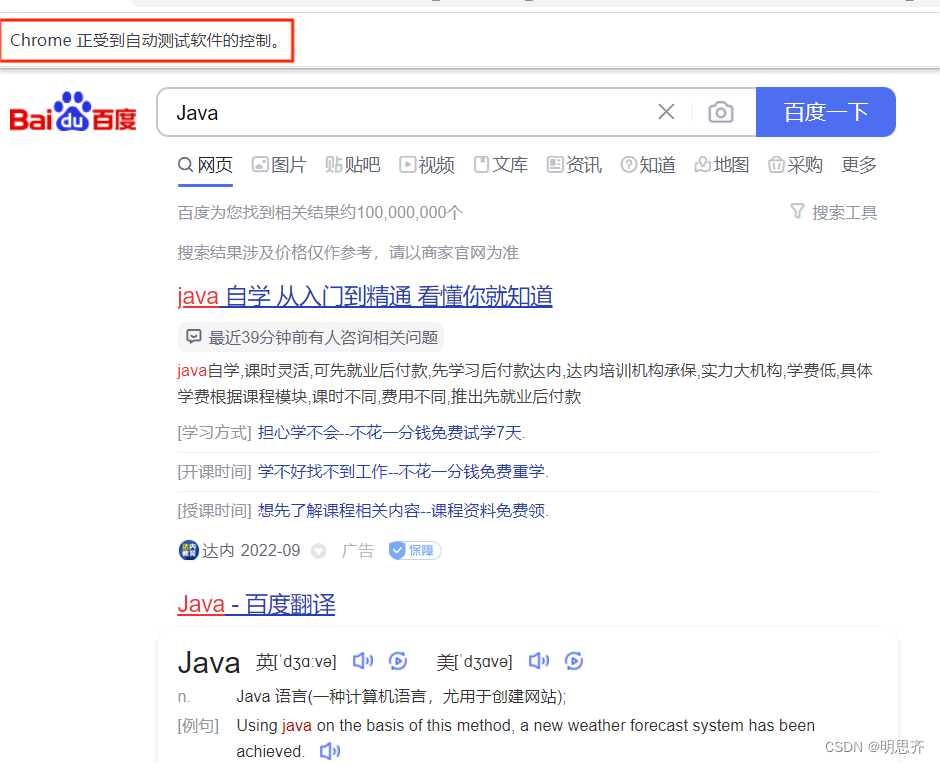This screenshot has height=763, width=940.
Task: Click the 保障 shield badge
Action: tap(415, 550)
